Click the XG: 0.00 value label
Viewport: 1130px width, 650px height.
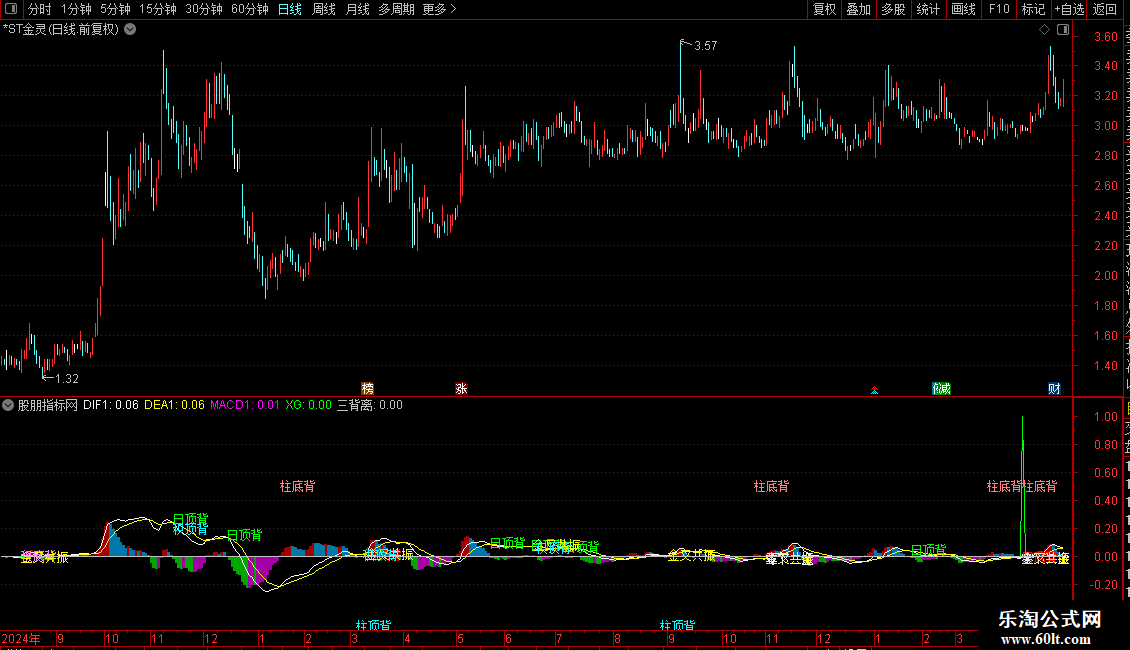pyautogui.click(x=308, y=405)
